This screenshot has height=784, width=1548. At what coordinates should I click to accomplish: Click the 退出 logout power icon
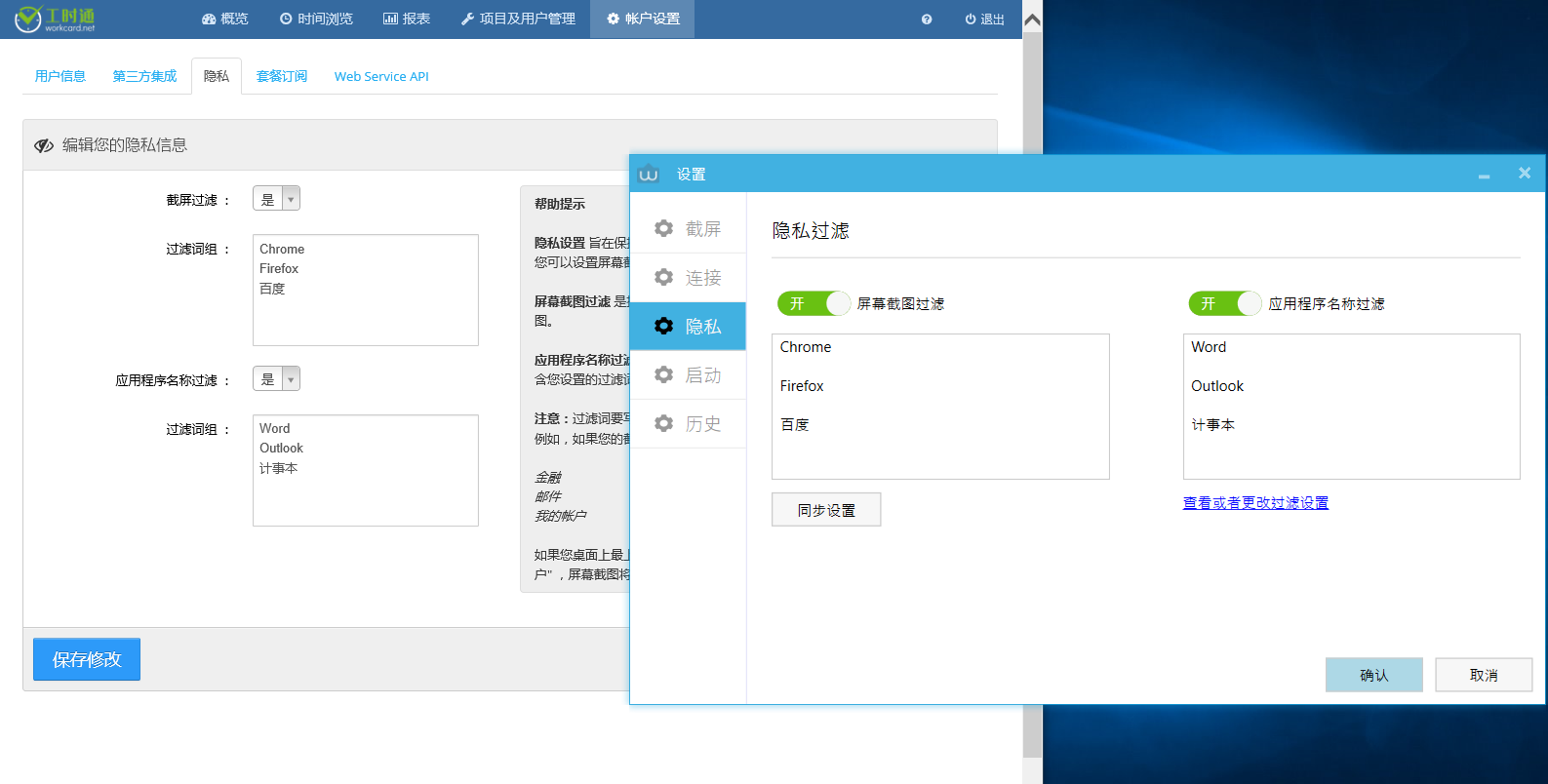(971, 20)
